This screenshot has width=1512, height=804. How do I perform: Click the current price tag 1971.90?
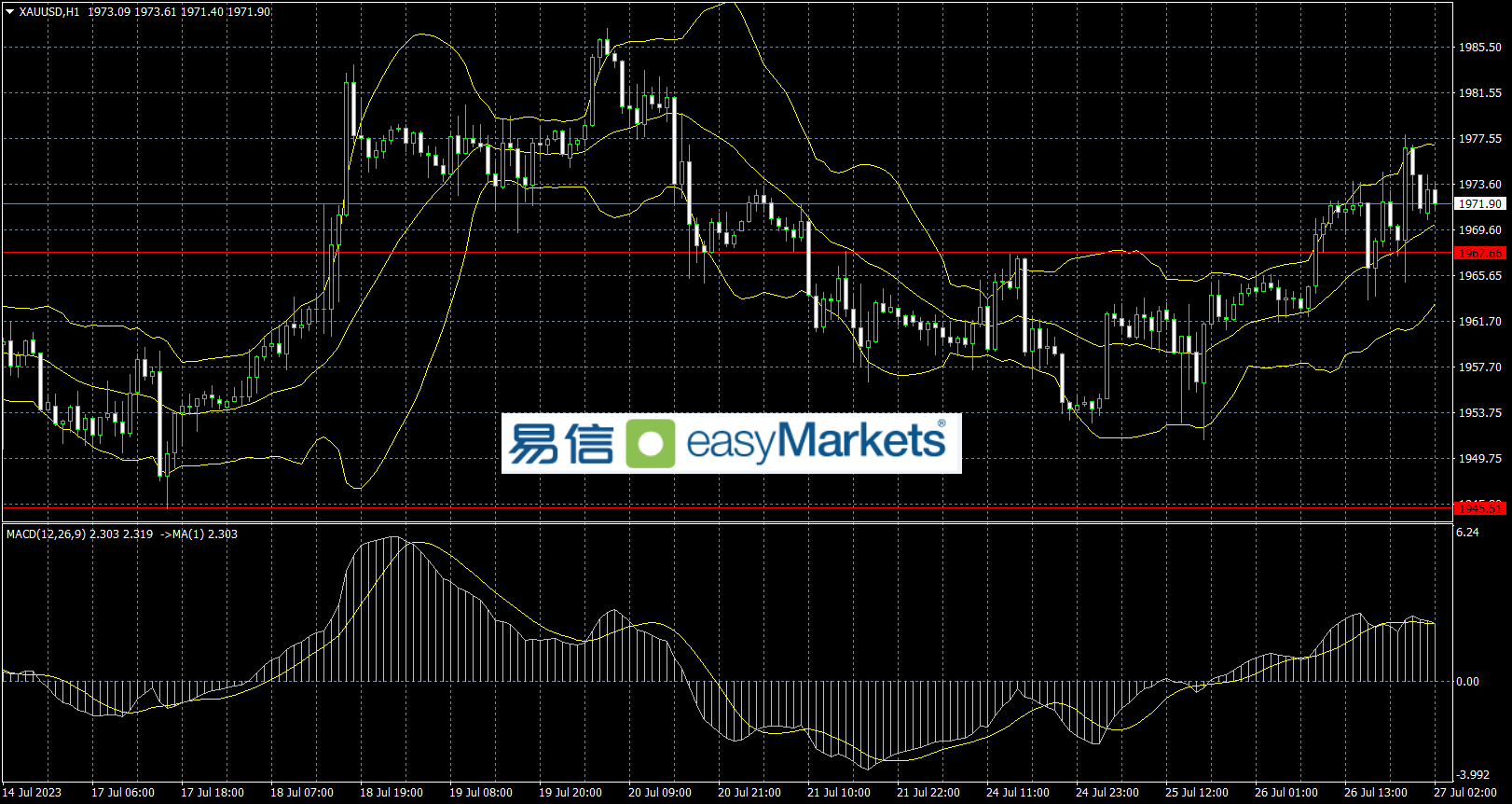(1480, 203)
